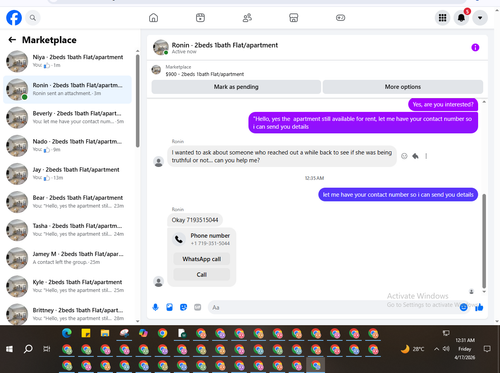Viewport: 500px width, 373px height.
Task: Open the Gaming tab
Action: [x=340, y=18]
